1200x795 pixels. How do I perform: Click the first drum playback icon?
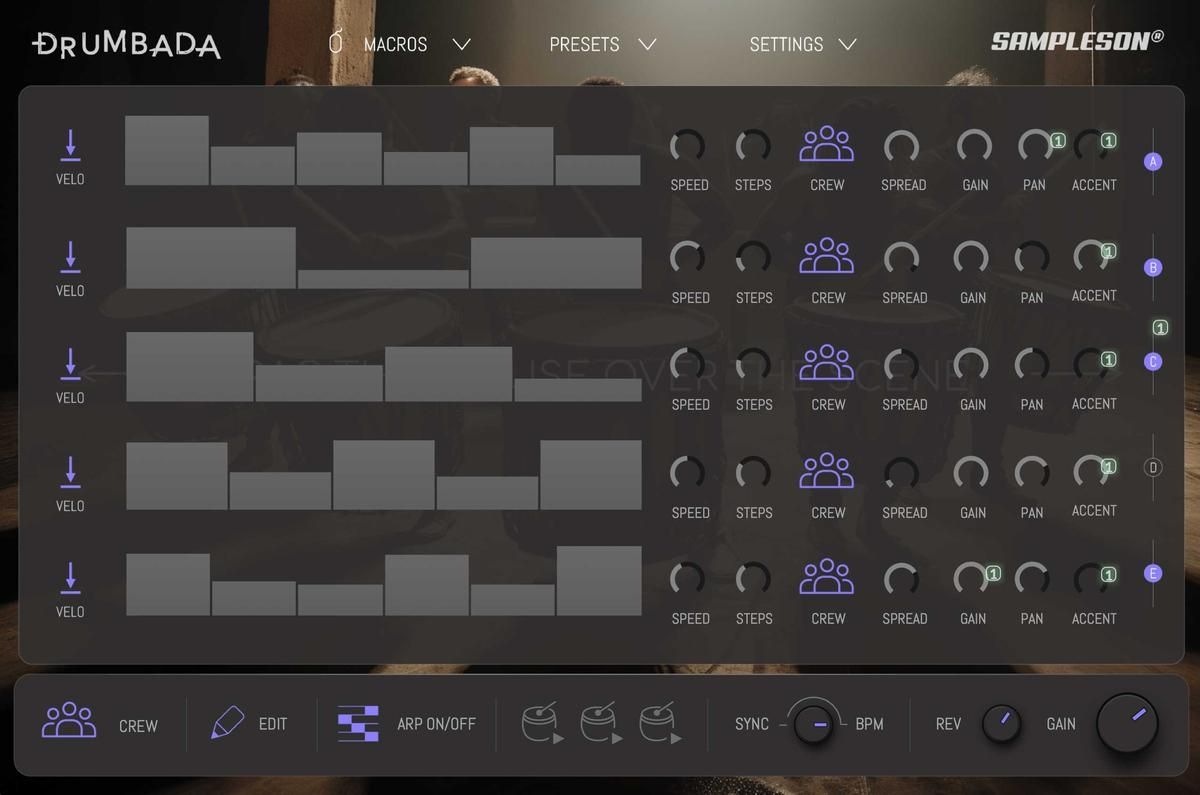tap(542, 723)
